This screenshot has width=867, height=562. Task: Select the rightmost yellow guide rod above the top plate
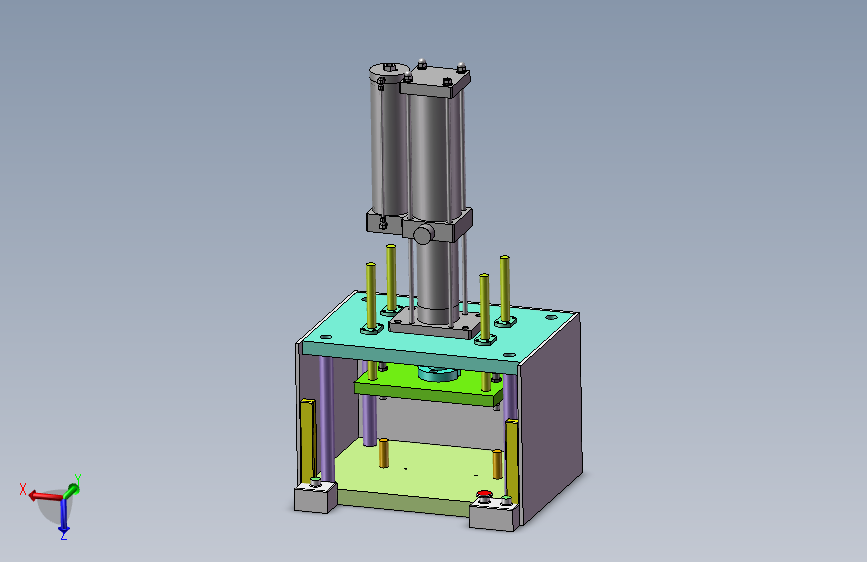[505, 289]
